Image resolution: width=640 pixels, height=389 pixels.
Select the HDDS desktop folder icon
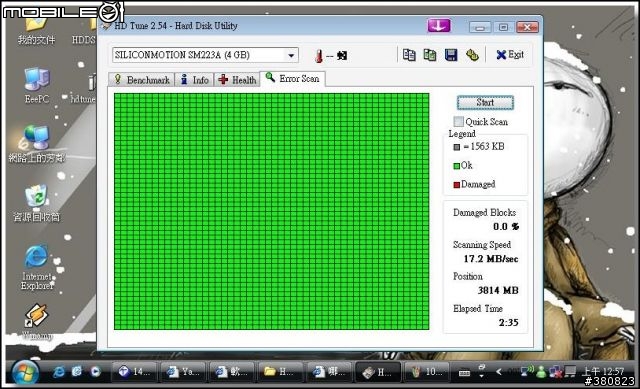click(84, 32)
